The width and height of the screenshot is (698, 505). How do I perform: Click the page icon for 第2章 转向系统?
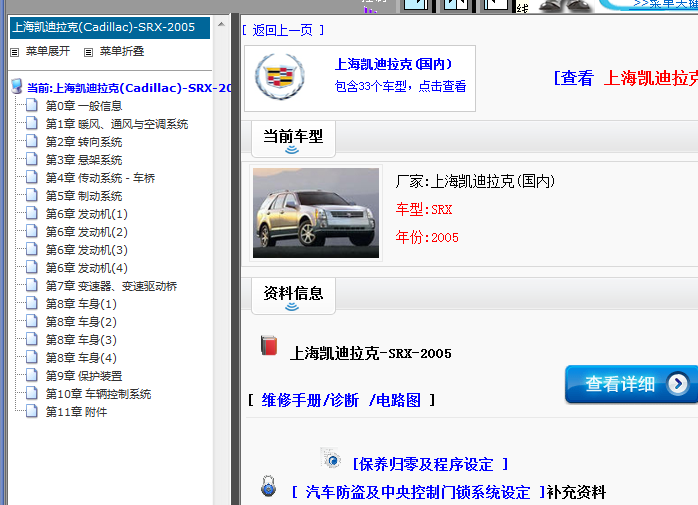tap(32, 142)
